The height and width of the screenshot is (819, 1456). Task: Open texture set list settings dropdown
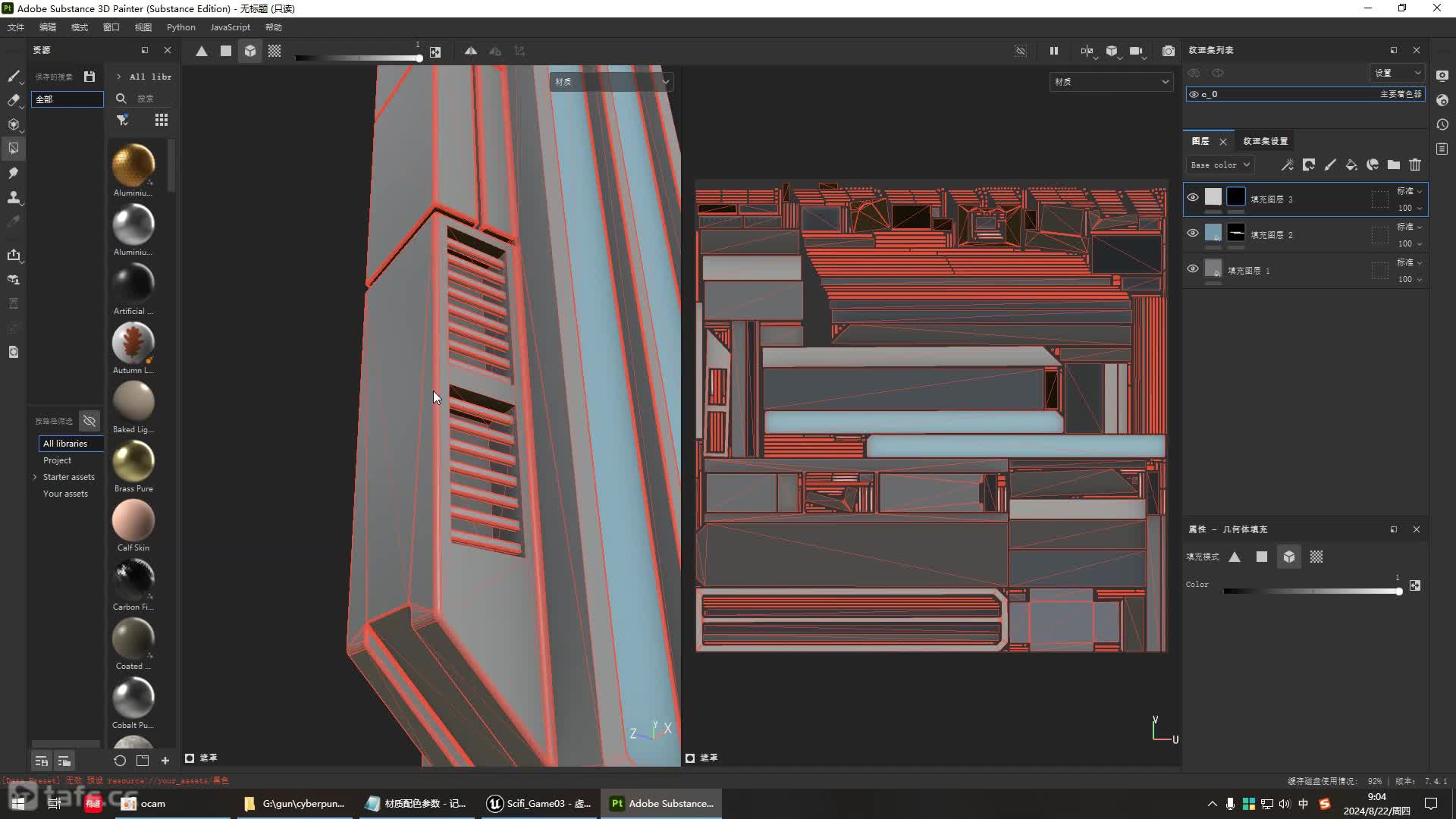pos(1398,73)
